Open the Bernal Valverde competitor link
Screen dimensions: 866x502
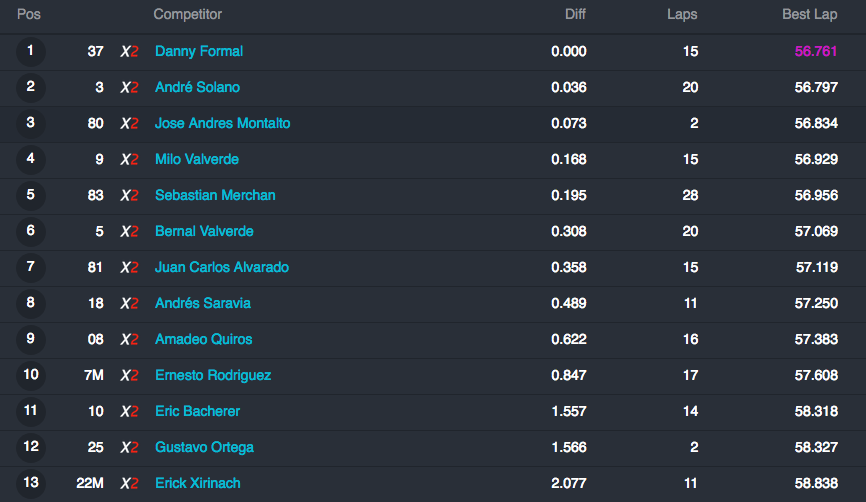(204, 231)
